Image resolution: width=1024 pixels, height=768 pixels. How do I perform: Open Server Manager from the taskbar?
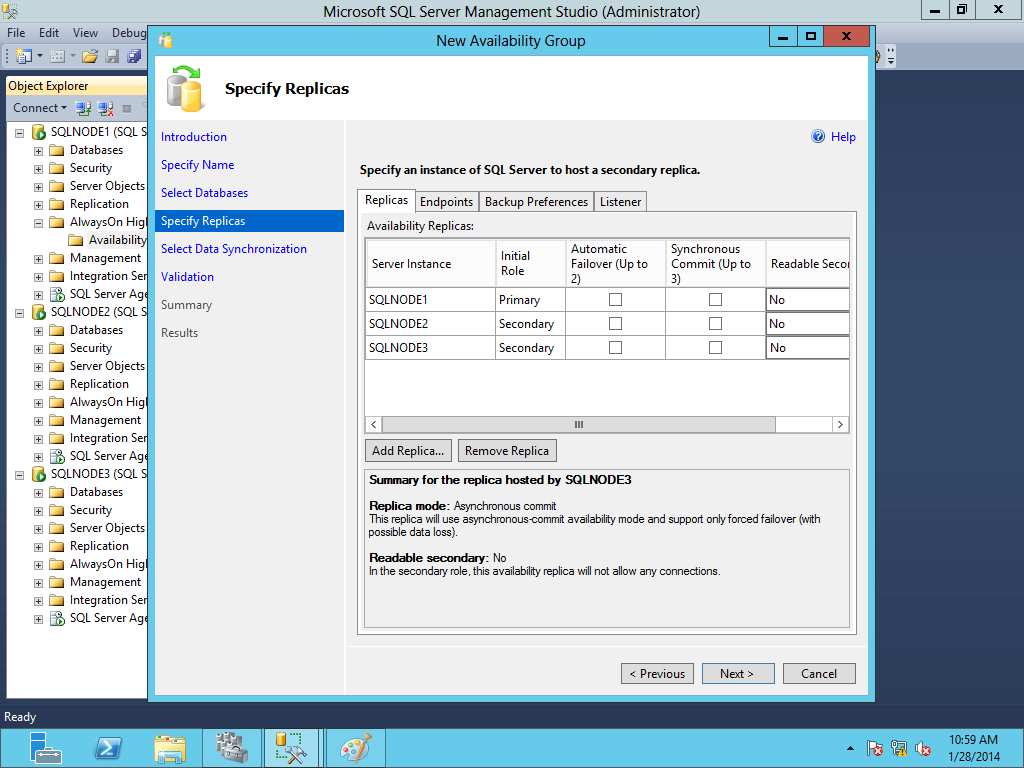45,748
